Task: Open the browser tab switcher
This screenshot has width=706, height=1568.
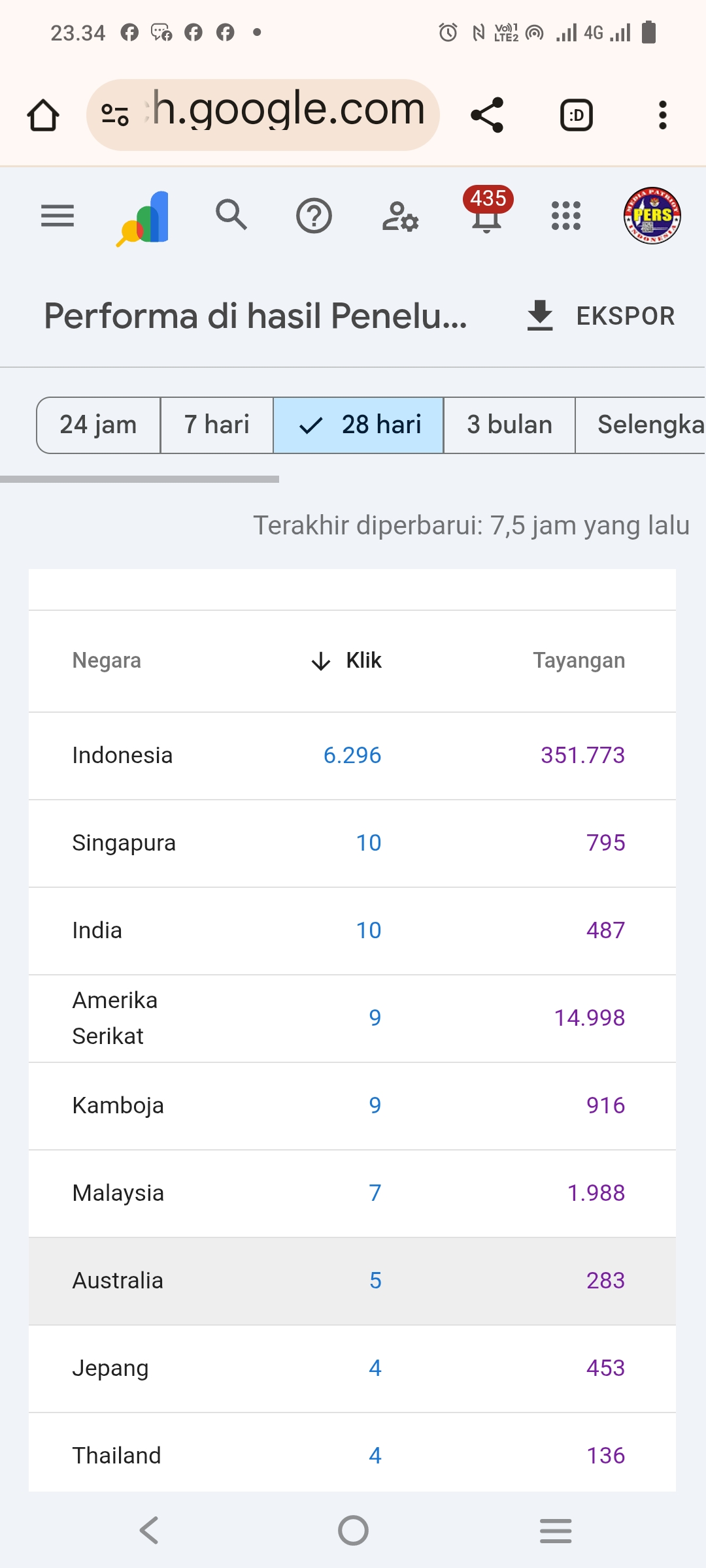Action: pos(577,115)
